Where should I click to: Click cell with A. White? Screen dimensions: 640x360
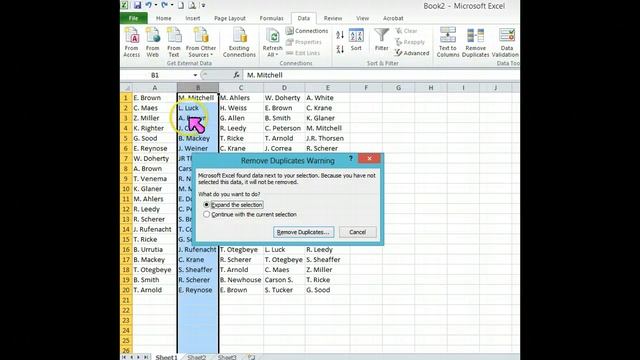coord(327,98)
